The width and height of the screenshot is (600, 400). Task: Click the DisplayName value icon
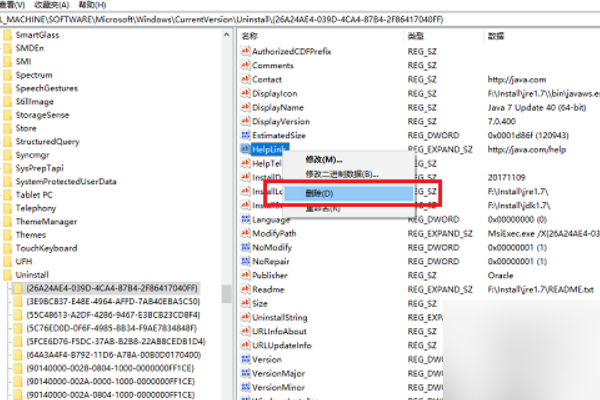[245, 107]
